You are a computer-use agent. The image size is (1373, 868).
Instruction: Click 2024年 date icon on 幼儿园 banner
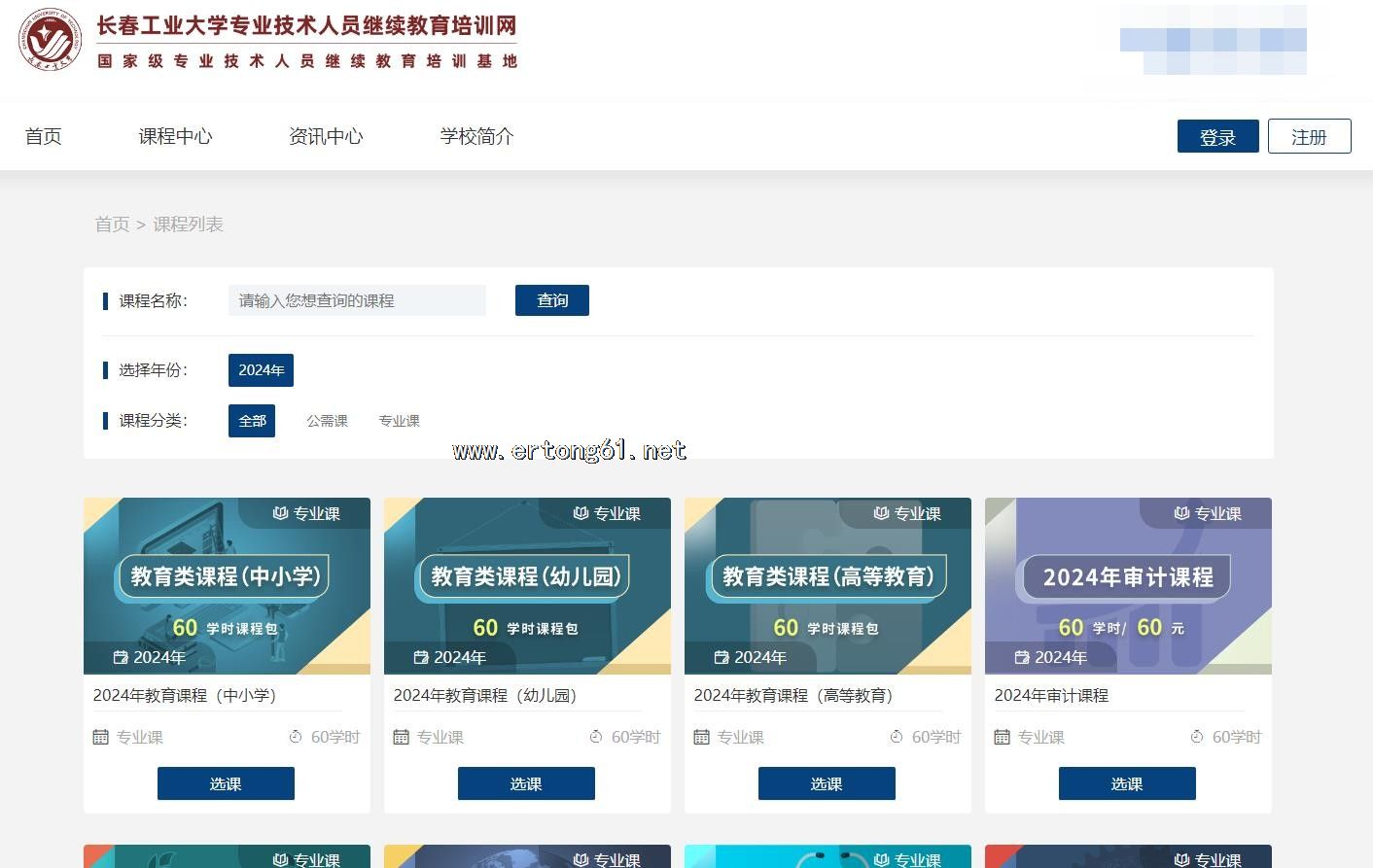point(421,658)
